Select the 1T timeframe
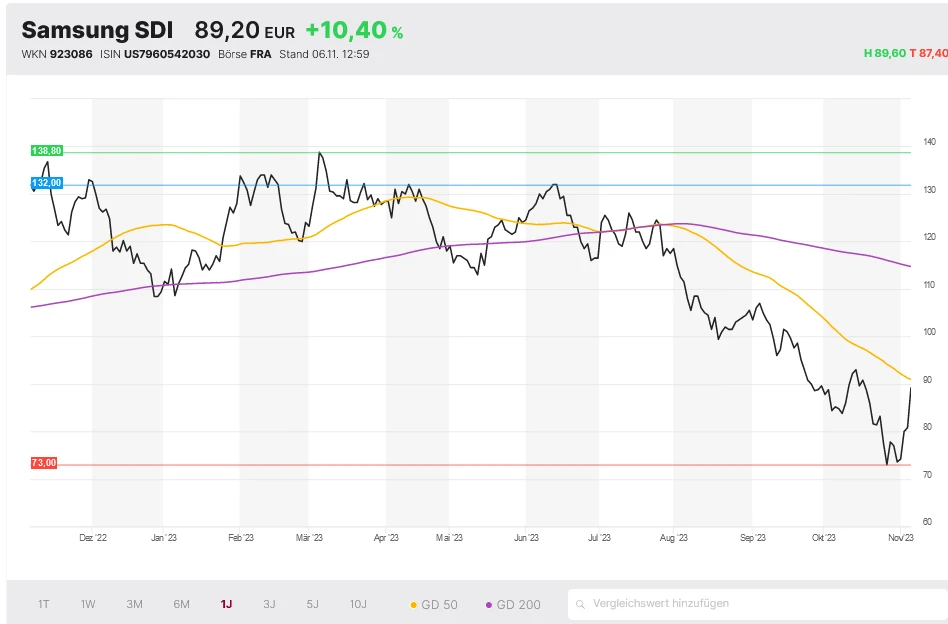 point(44,604)
